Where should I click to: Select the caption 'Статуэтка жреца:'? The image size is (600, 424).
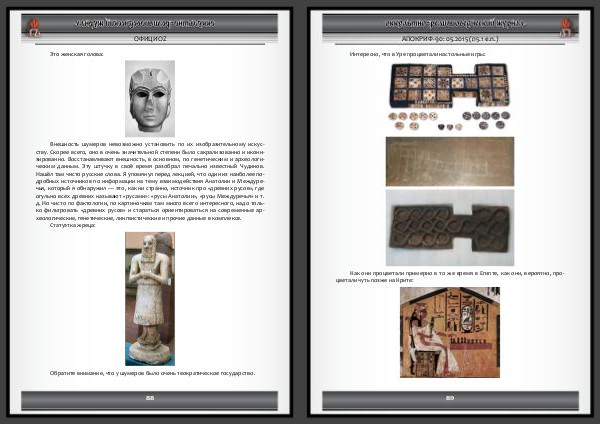click(73, 225)
